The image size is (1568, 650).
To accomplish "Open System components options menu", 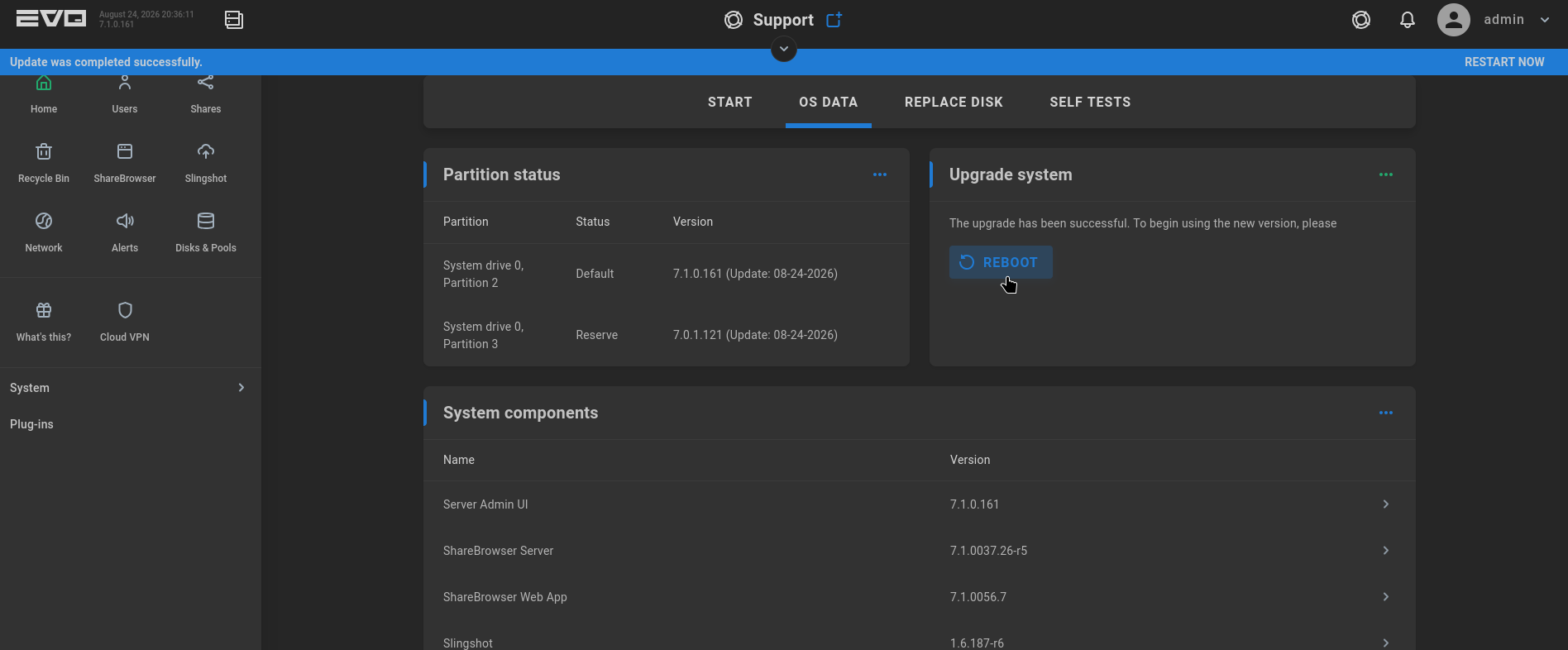I will pyautogui.click(x=1386, y=413).
